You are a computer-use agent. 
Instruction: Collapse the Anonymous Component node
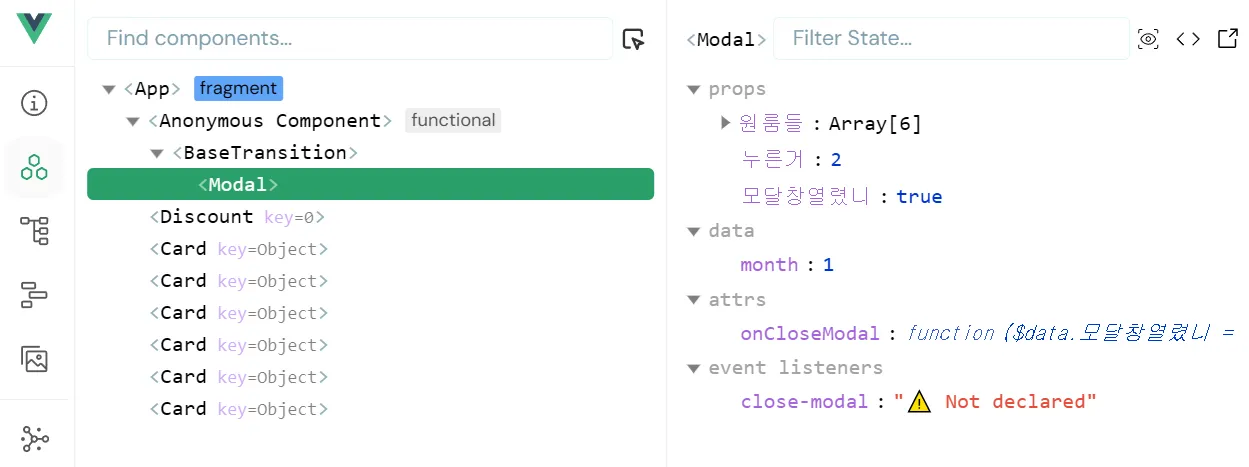pyautogui.click(x=133, y=121)
